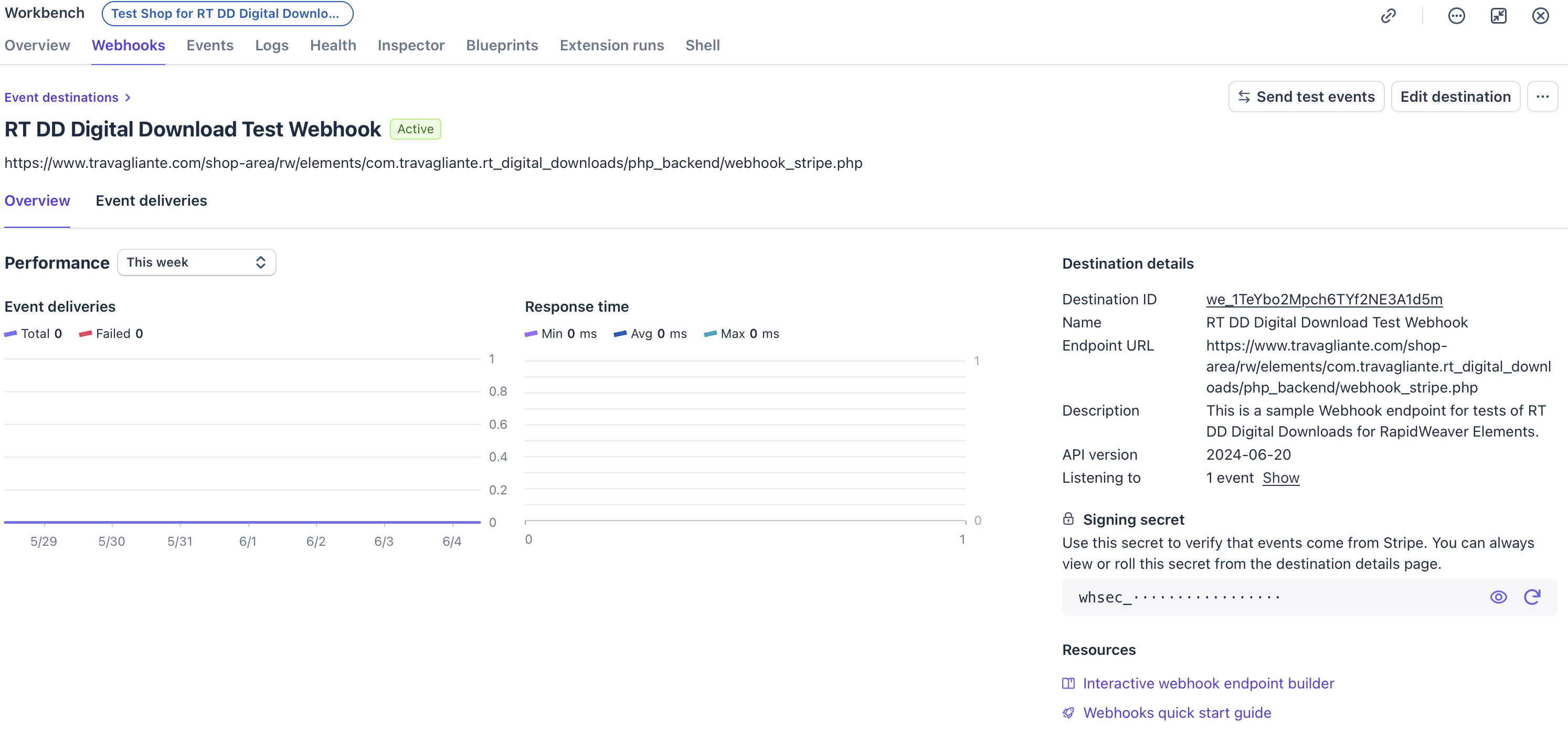Click the Endpoint URL value in details

point(1378,366)
